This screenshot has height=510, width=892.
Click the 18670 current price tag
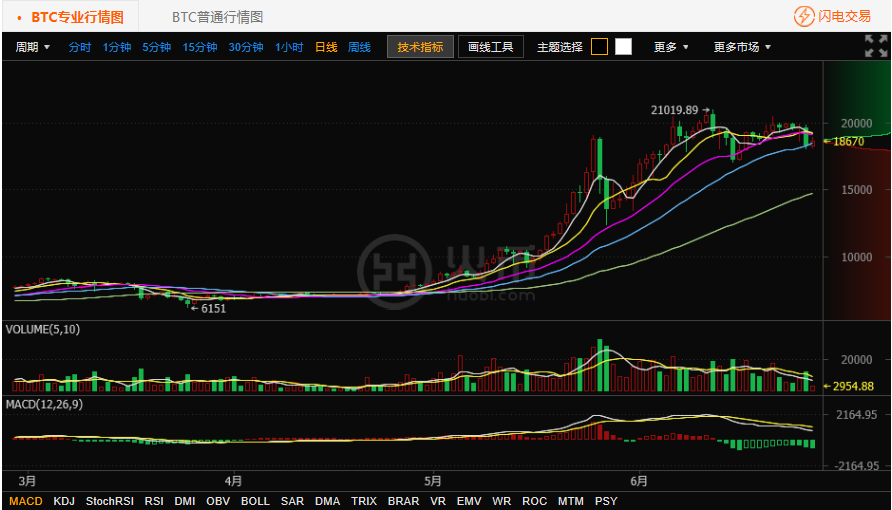click(849, 142)
